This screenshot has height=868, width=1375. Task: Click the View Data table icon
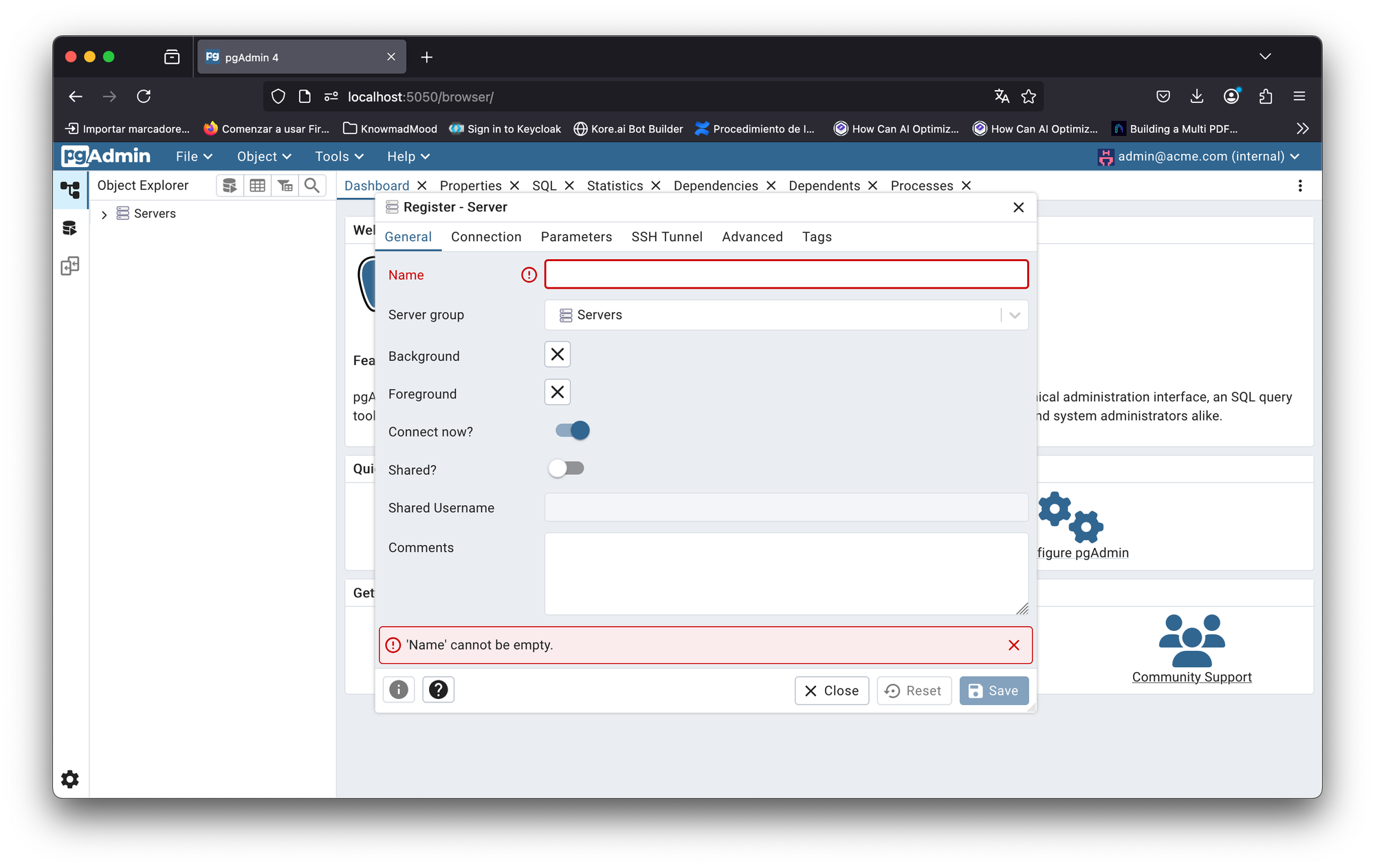point(258,186)
